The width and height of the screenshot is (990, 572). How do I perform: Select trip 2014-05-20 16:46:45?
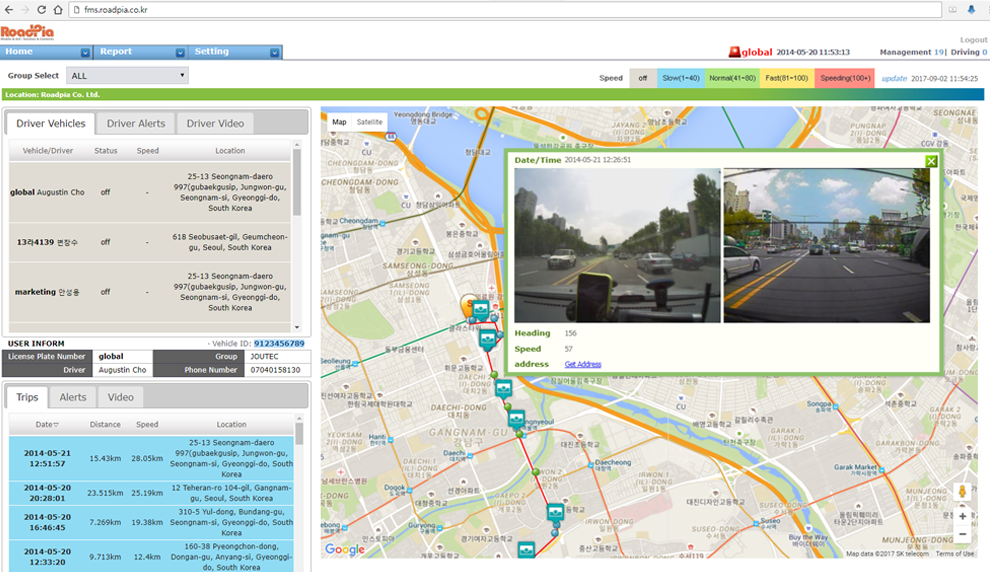(151, 522)
